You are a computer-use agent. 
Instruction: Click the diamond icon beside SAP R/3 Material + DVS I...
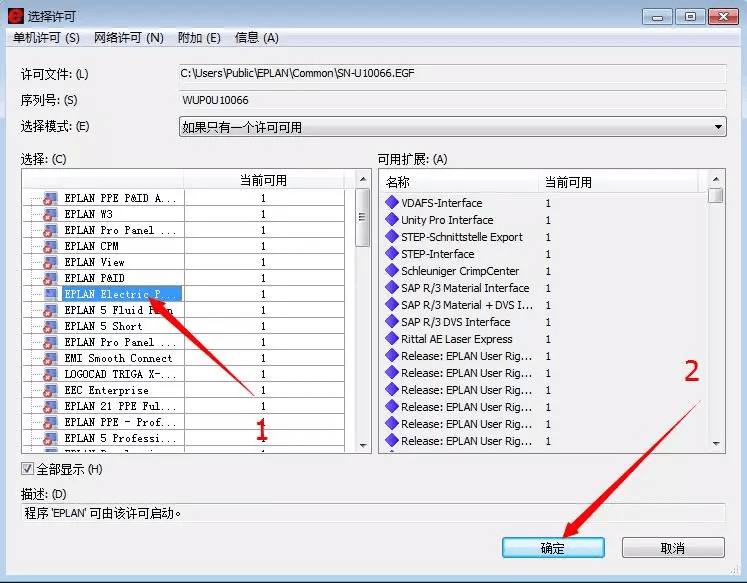click(392, 304)
